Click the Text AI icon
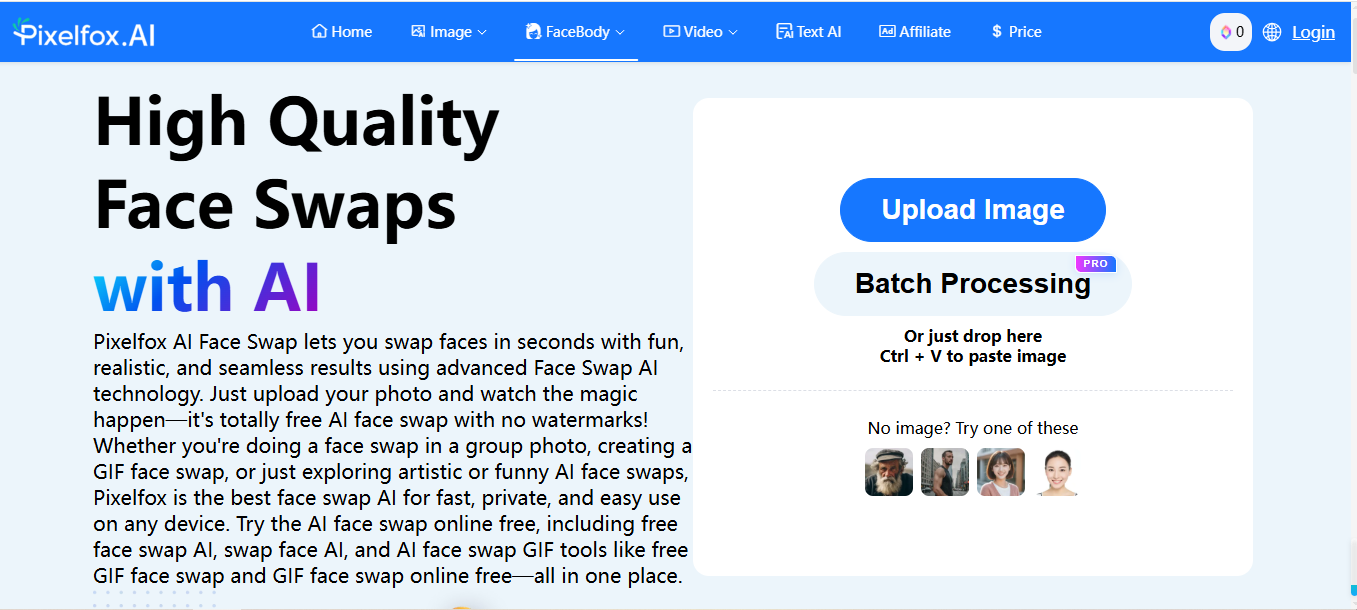 [784, 32]
